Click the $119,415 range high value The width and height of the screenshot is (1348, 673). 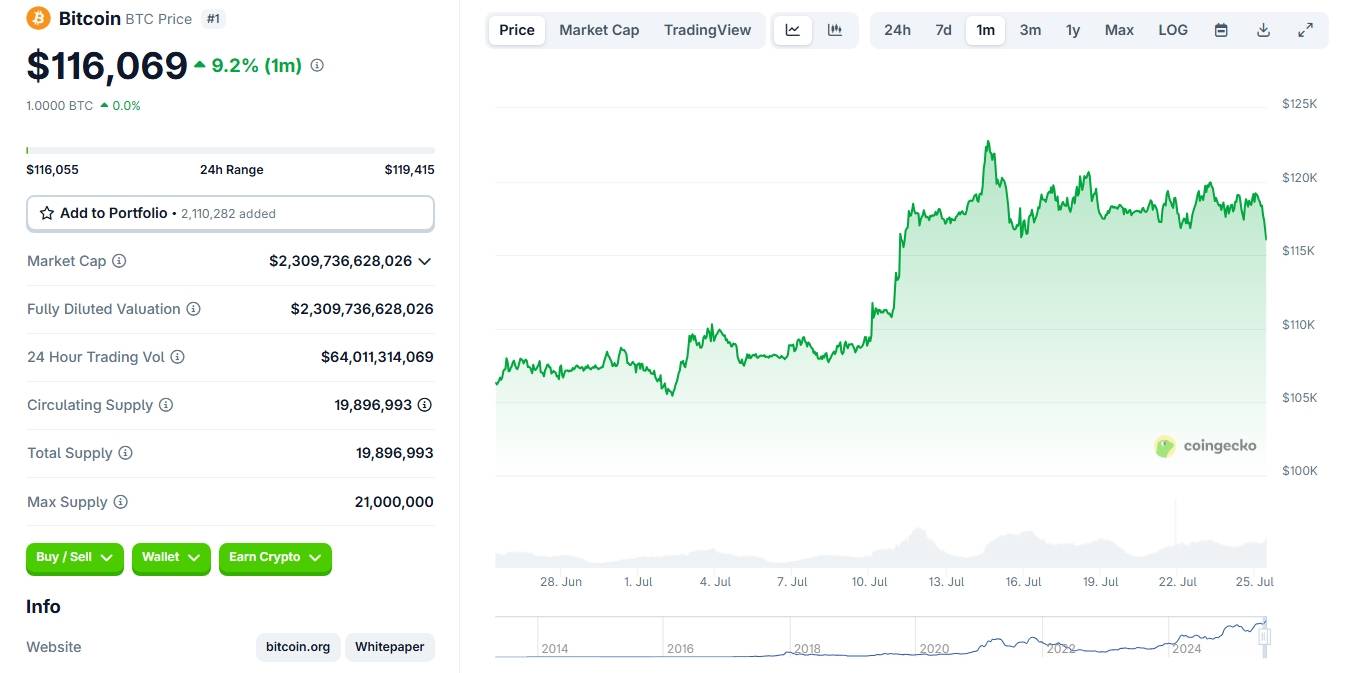[409, 170]
